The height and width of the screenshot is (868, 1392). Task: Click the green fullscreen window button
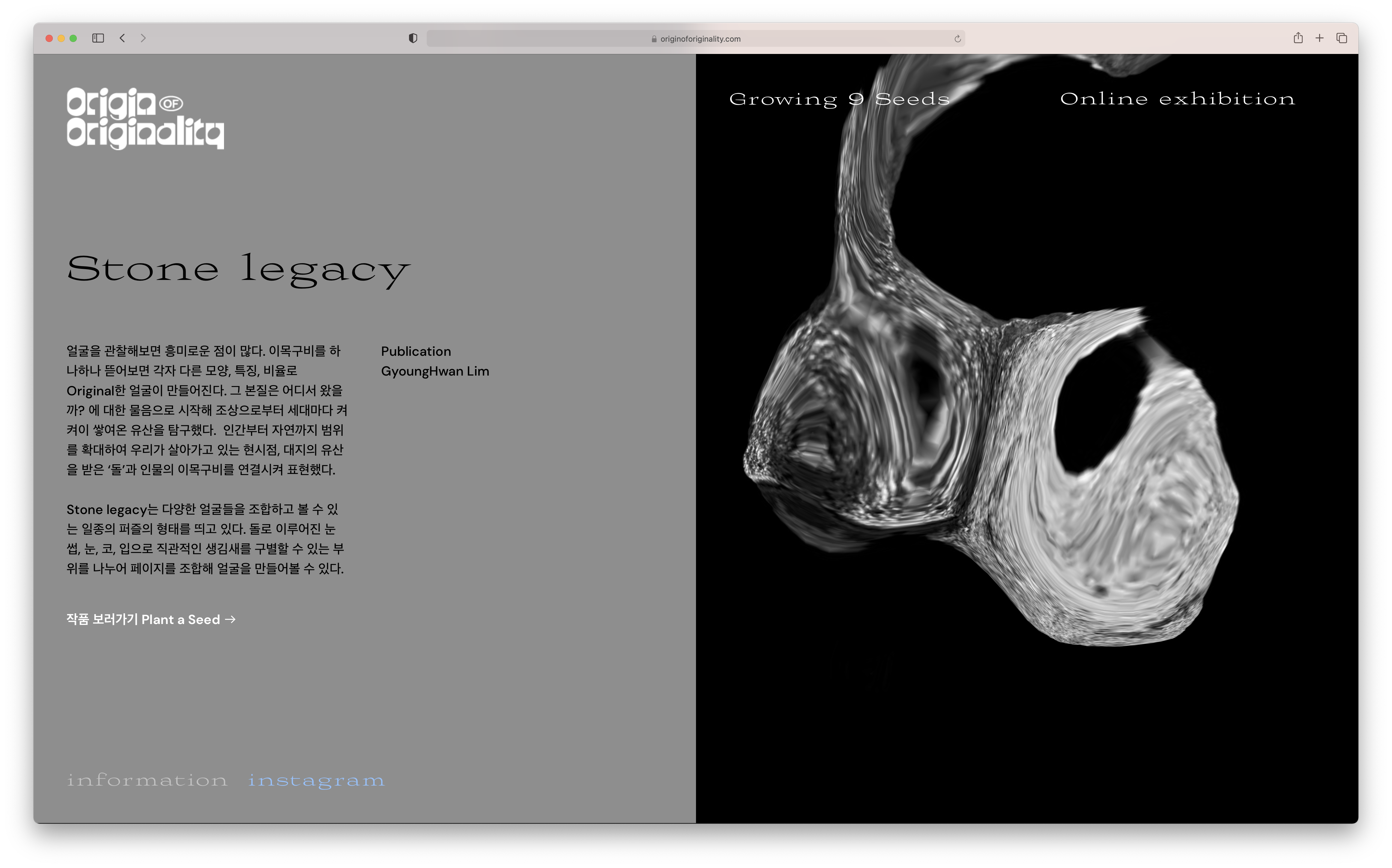(73, 38)
